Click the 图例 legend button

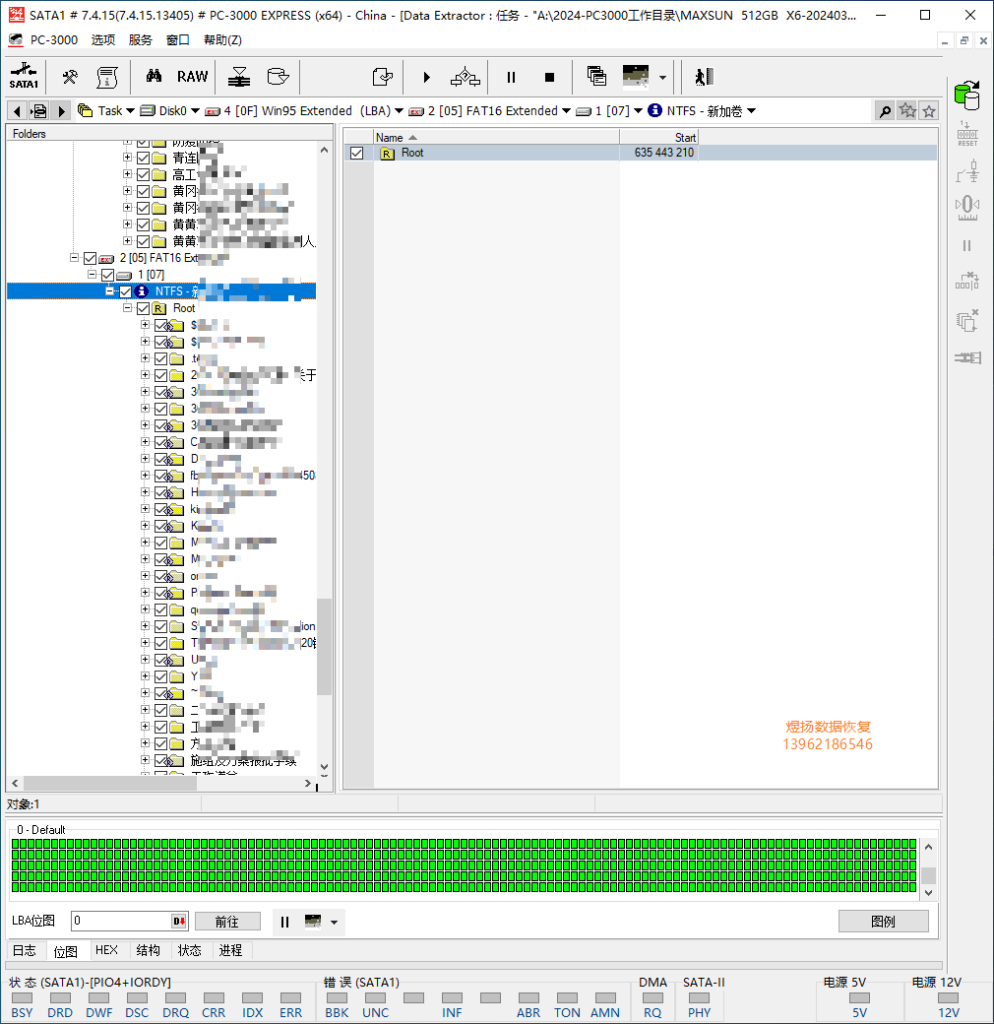pos(883,921)
